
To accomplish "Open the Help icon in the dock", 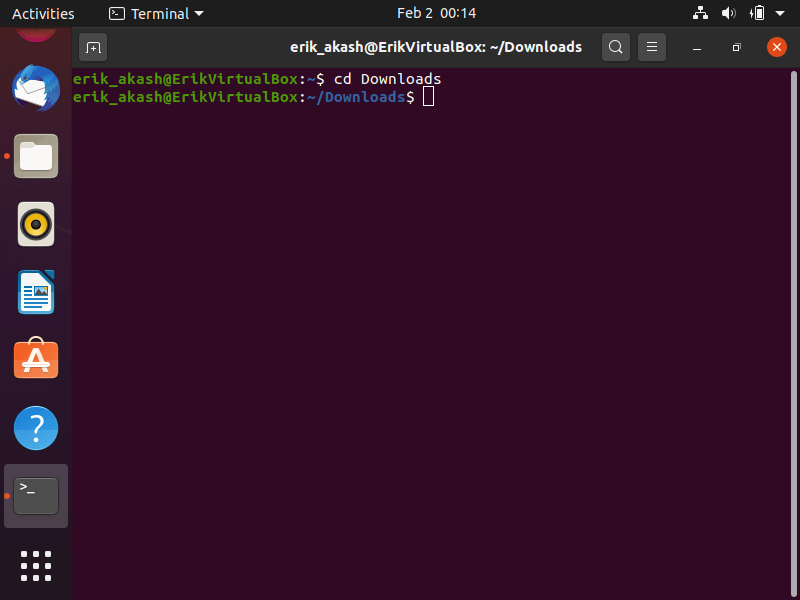I will 36,428.
